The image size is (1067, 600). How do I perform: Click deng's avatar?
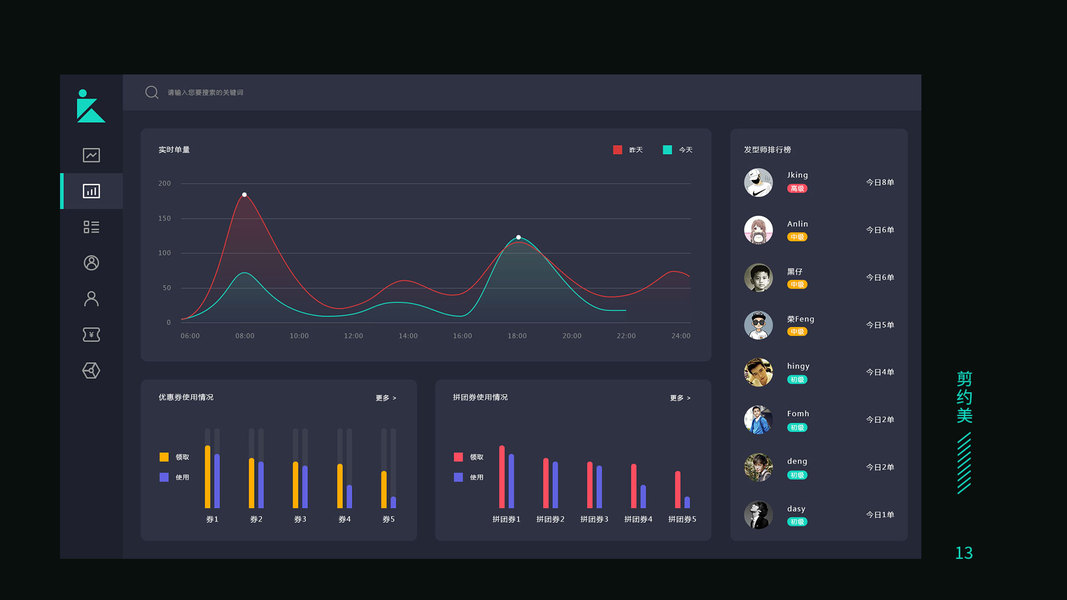click(758, 467)
